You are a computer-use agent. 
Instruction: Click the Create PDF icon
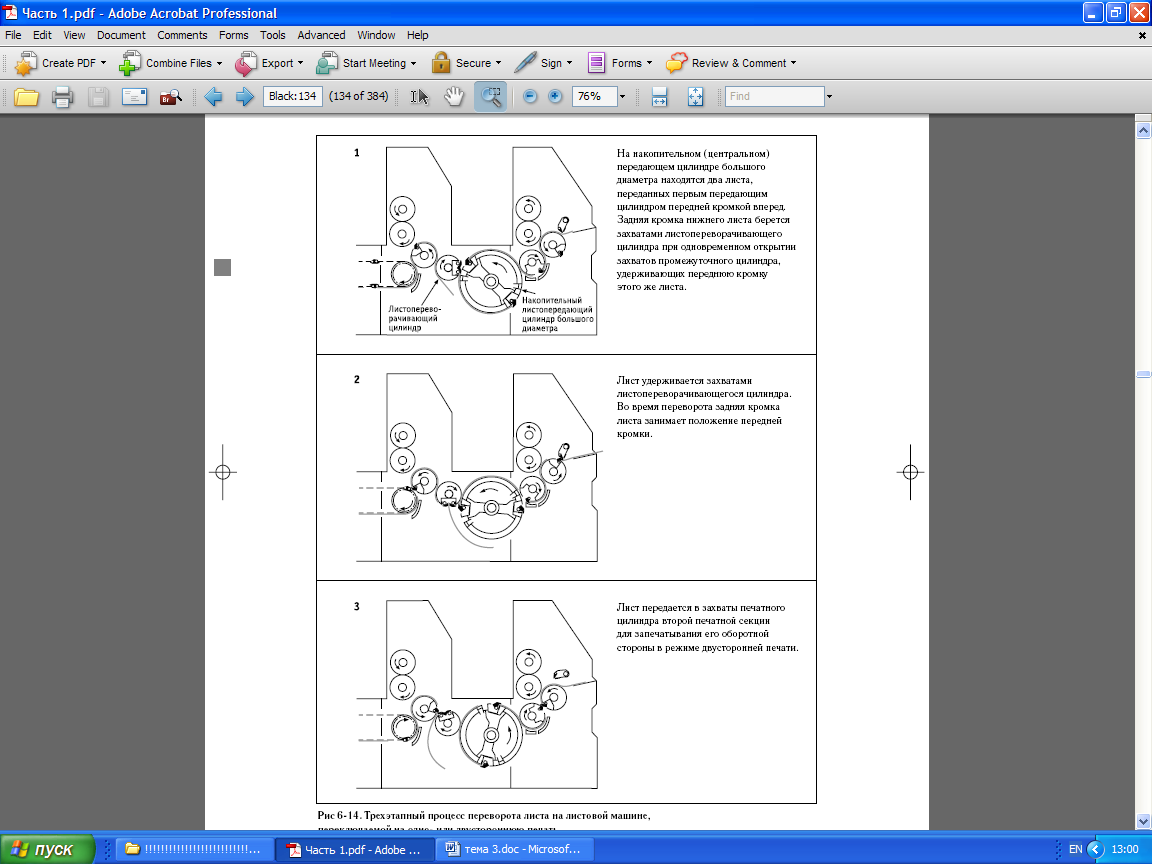pyautogui.click(x=26, y=64)
